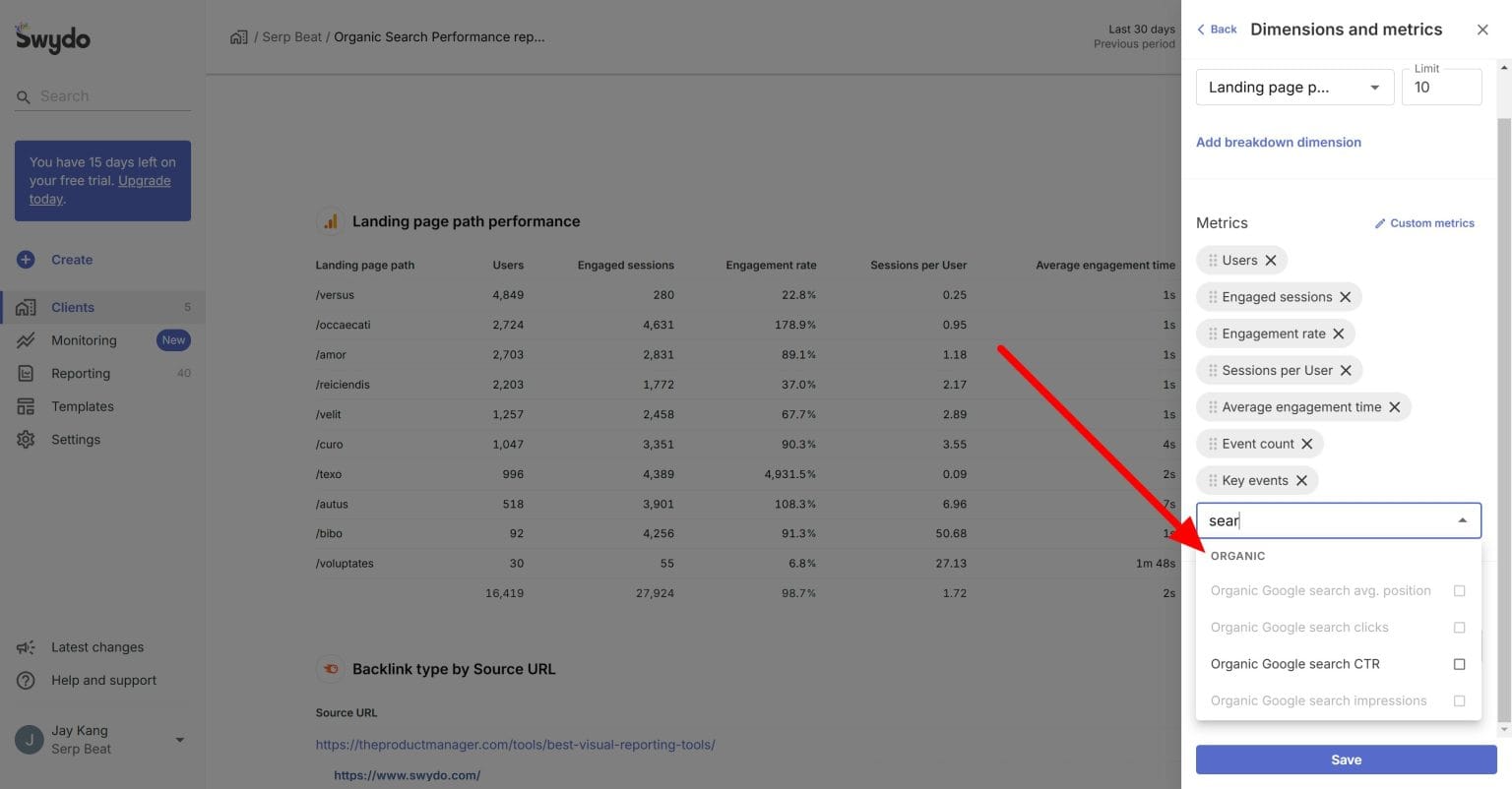This screenshot has width=1512, height=789.
Task: Click inside the Limit input field
Action: pyautogui.click(x=1440, y=87)
